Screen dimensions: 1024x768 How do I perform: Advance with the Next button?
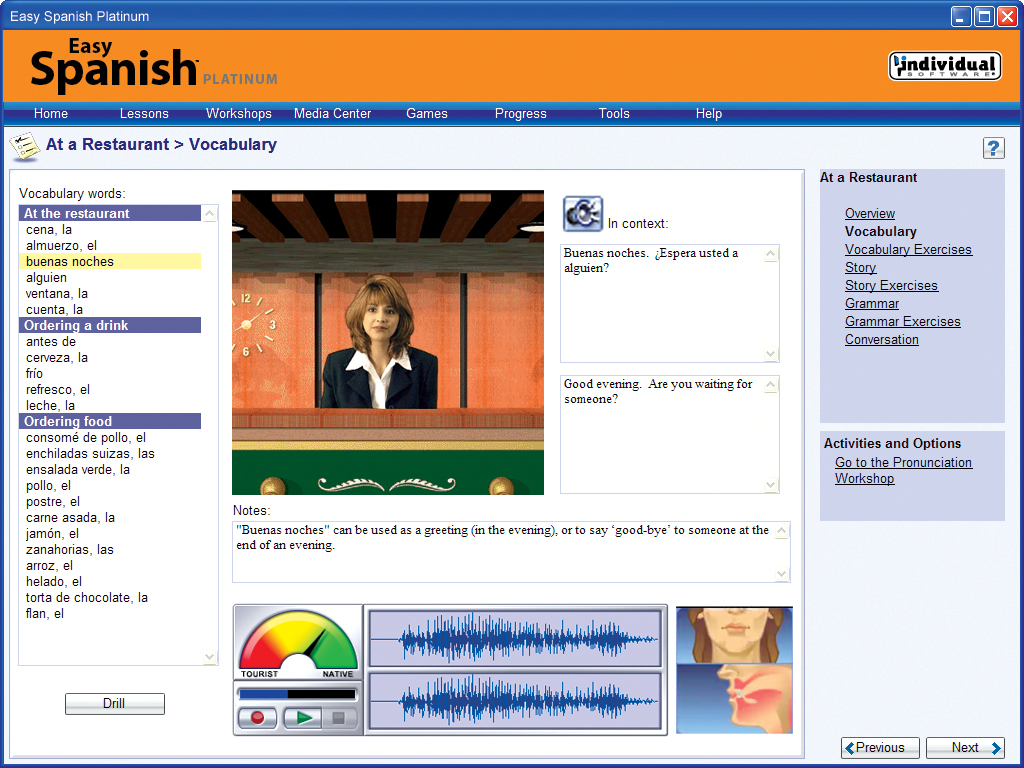click(x=964, y=747)
